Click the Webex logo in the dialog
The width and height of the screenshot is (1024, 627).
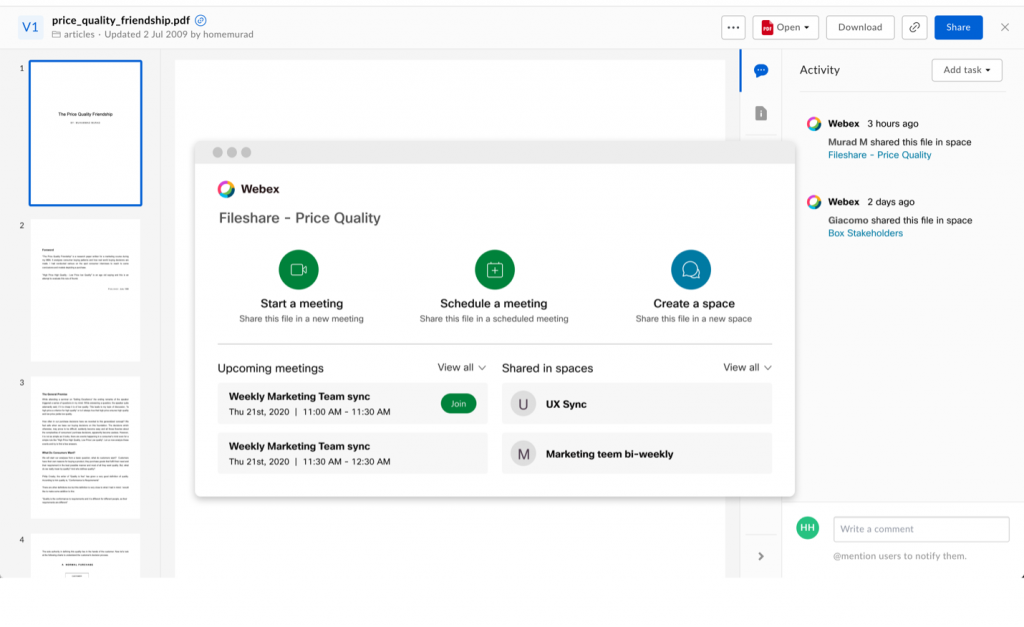click(224, 188)
